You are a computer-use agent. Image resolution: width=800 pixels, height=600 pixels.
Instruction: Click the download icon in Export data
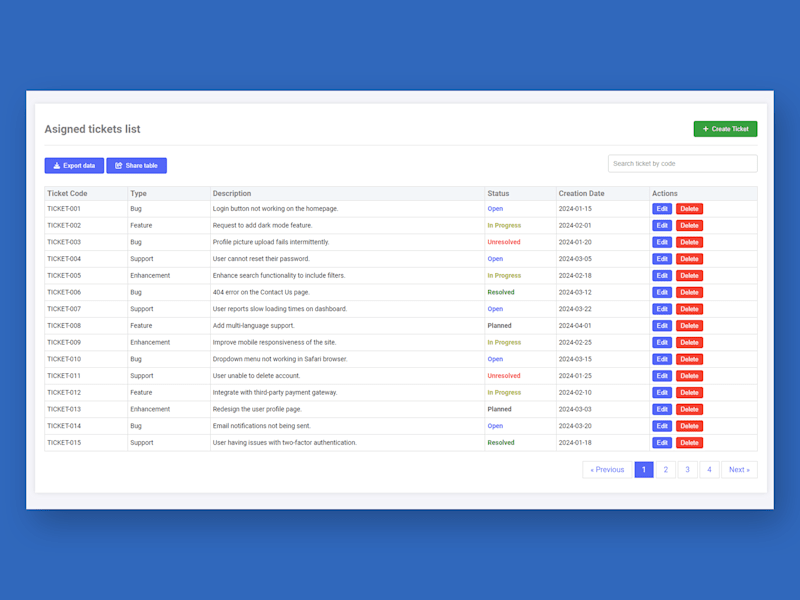point(57,166)
